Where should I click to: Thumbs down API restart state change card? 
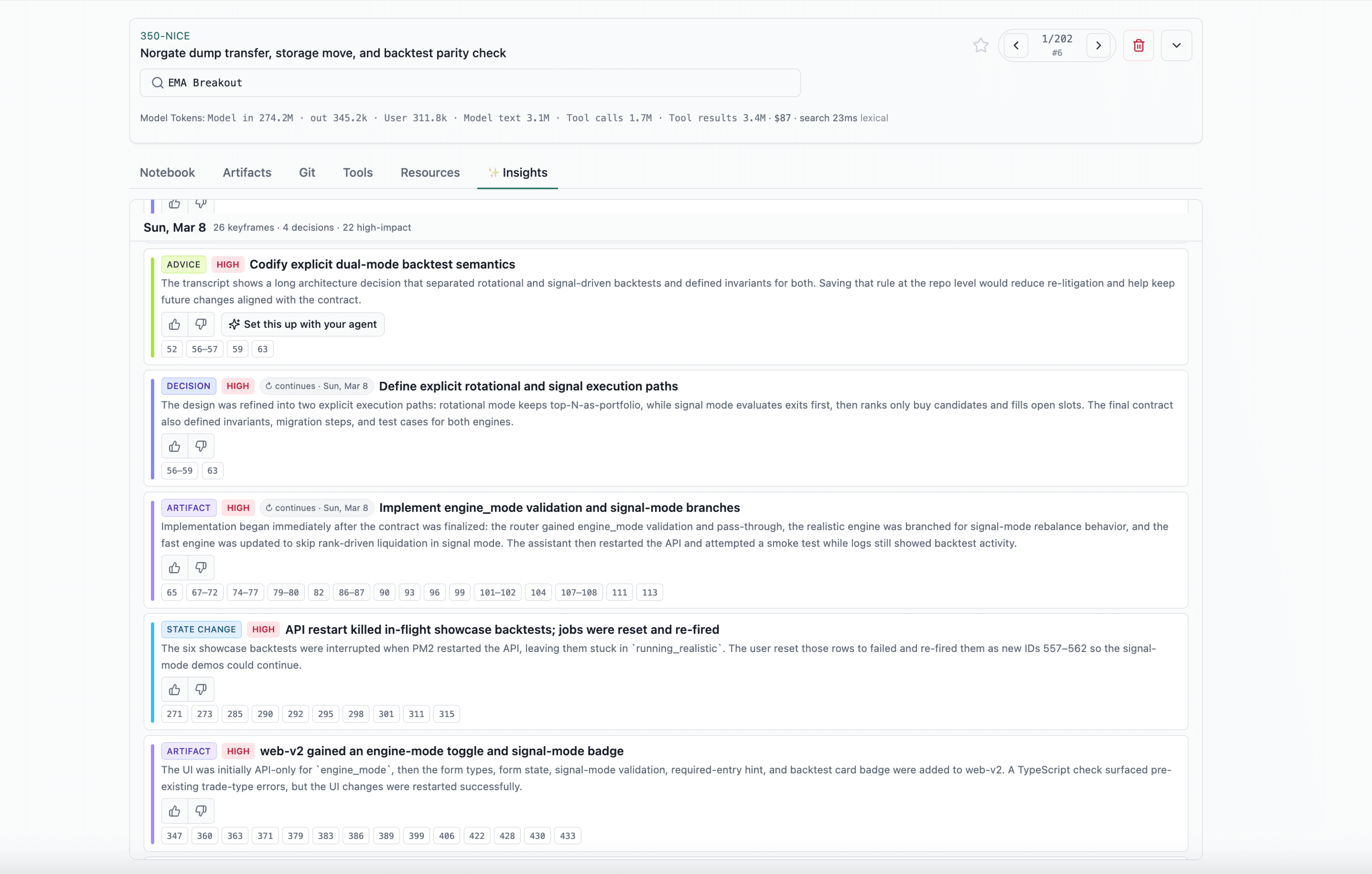click(x=200, y=690)
